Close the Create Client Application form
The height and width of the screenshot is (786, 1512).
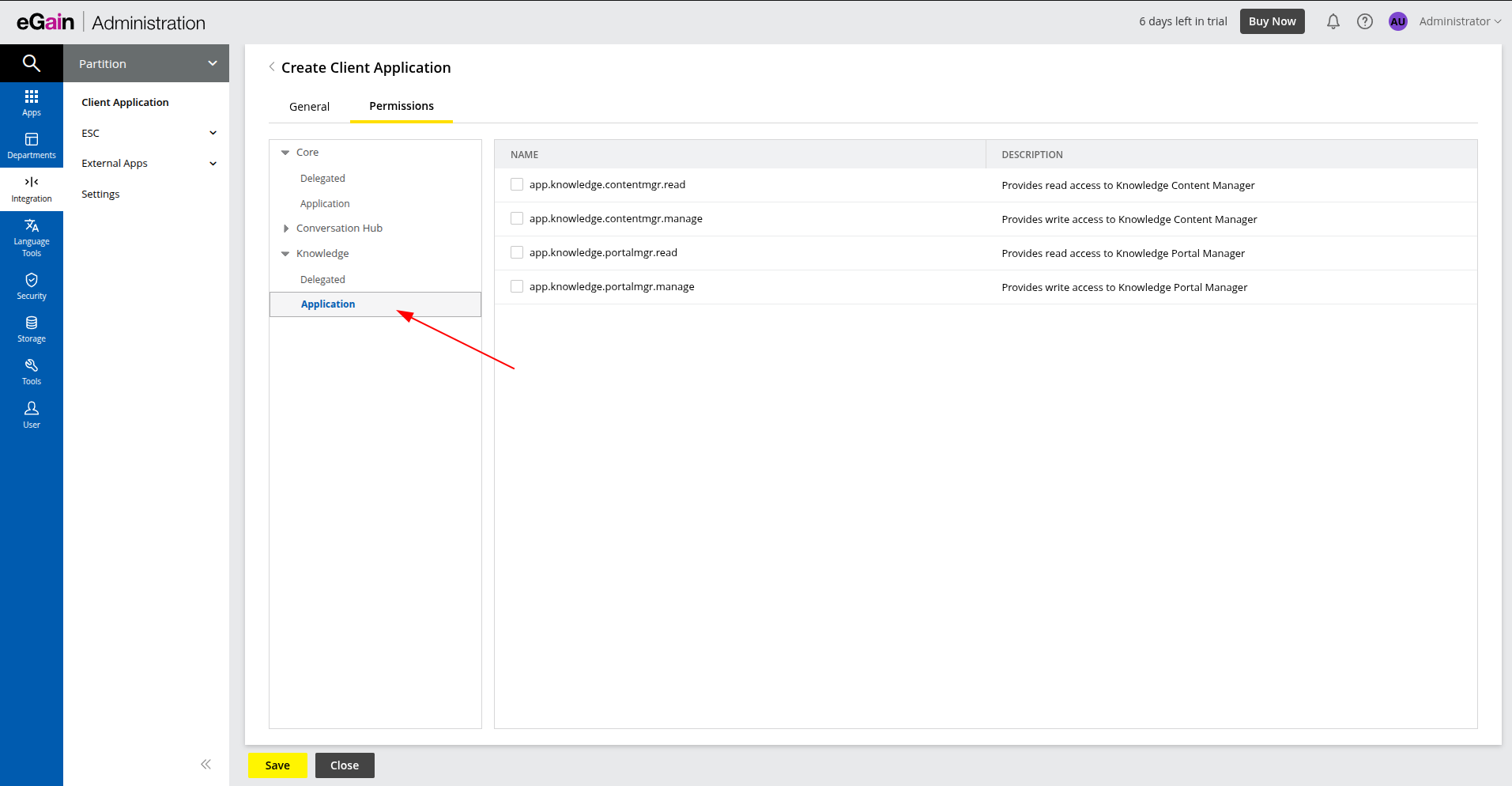(x=344, y=765)
